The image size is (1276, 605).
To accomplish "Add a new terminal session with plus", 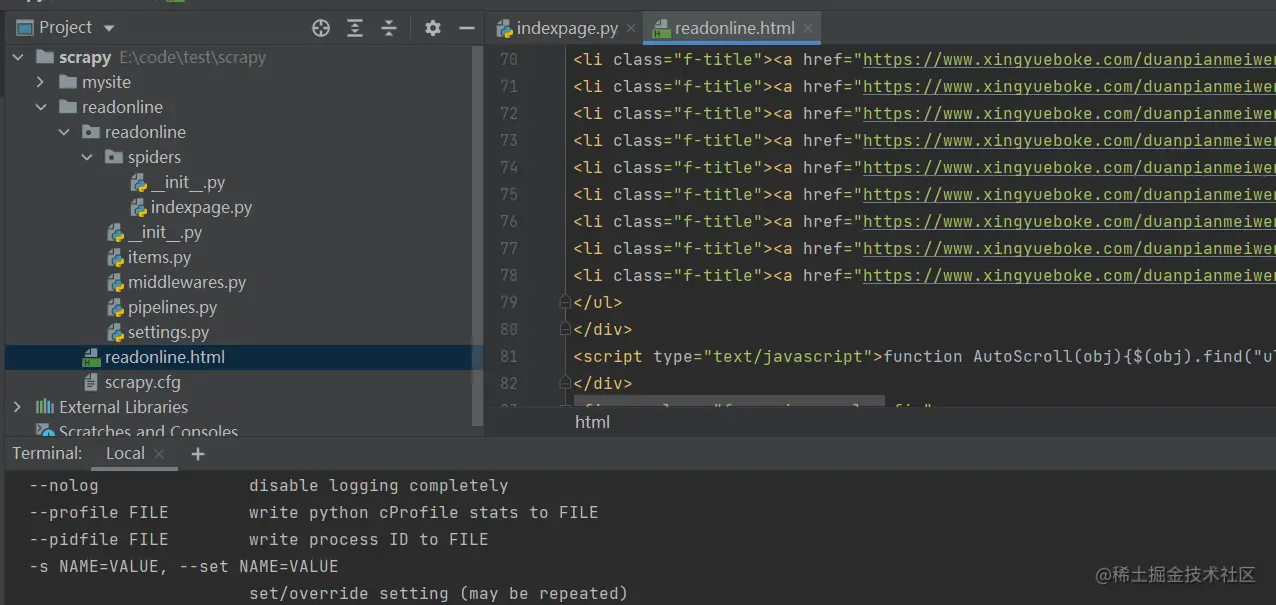I will tap(197, 454).
